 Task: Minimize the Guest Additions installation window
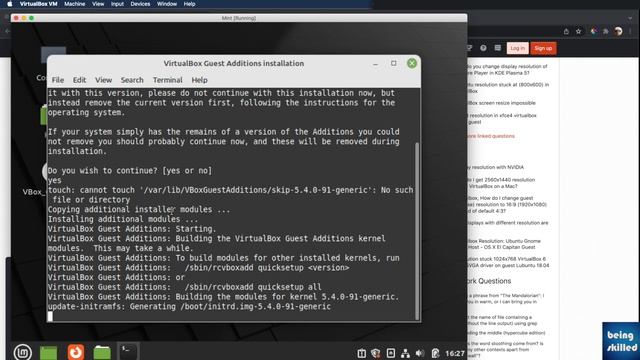click(x=375, y=64)
